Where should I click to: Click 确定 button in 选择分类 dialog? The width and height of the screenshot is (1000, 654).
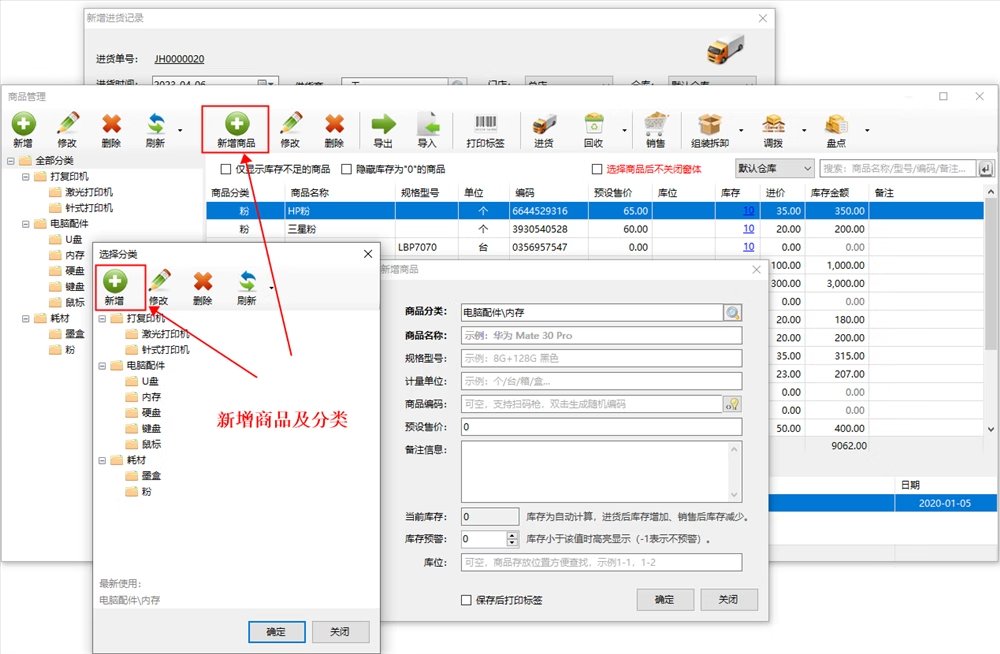(276, 632)
